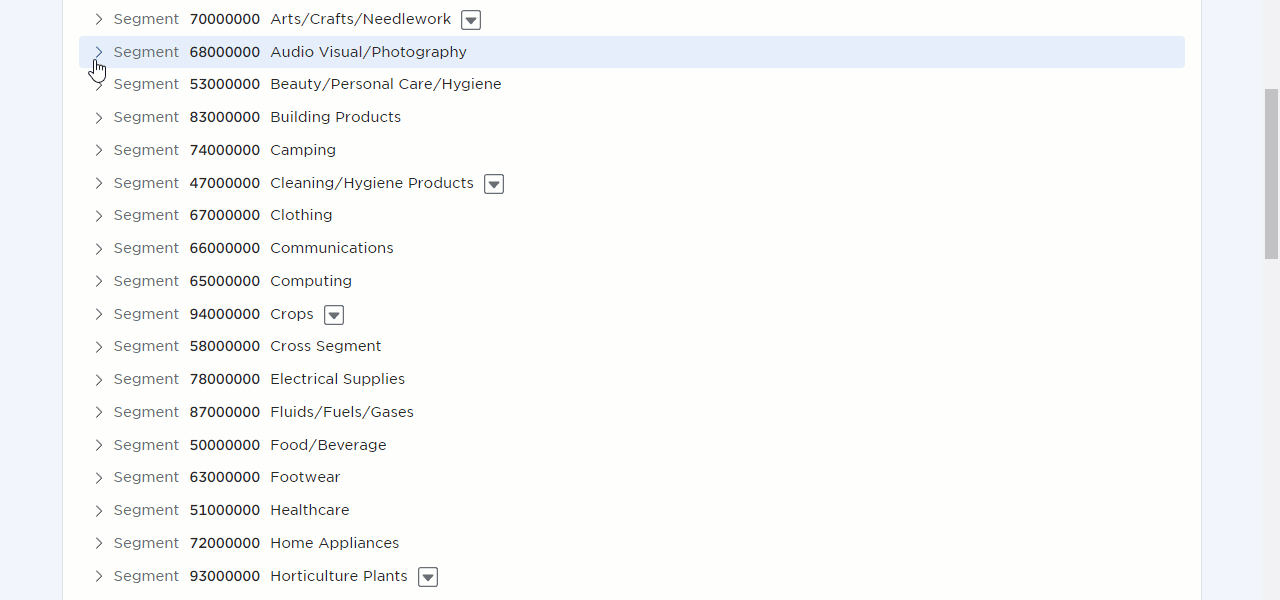Image resolution: width=1280 pixels, height=600 pixels.
Task: Select the 'Audio Visual/Photography' row text
Action: [368, 52]
